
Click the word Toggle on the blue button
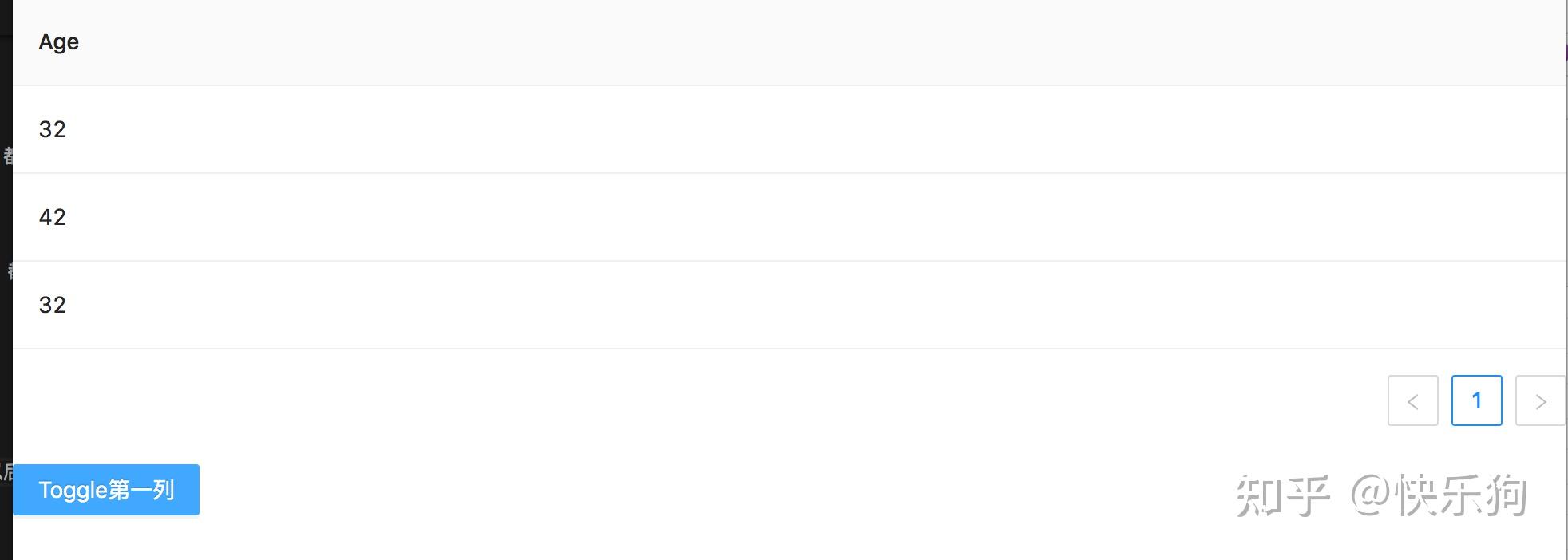coord(73,490)
